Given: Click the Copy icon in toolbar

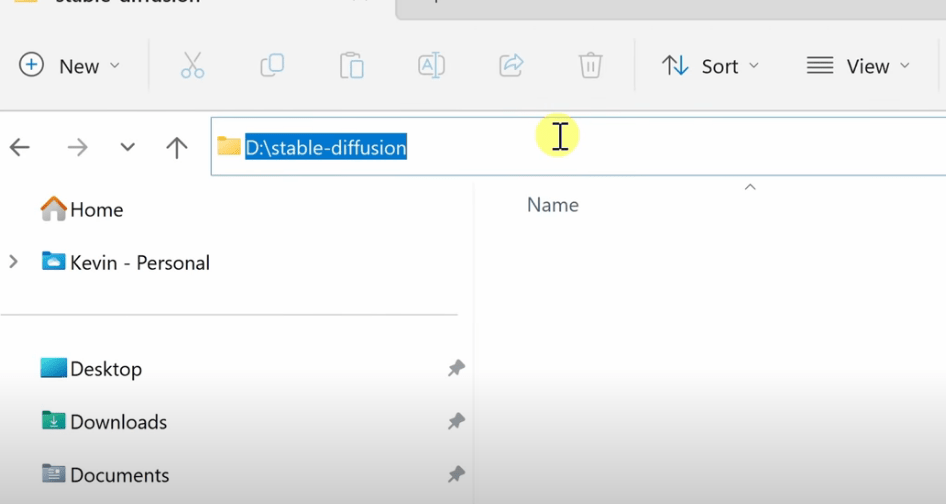Looking at the screenshot, I should pyautogui.click(x=272, y=66).
